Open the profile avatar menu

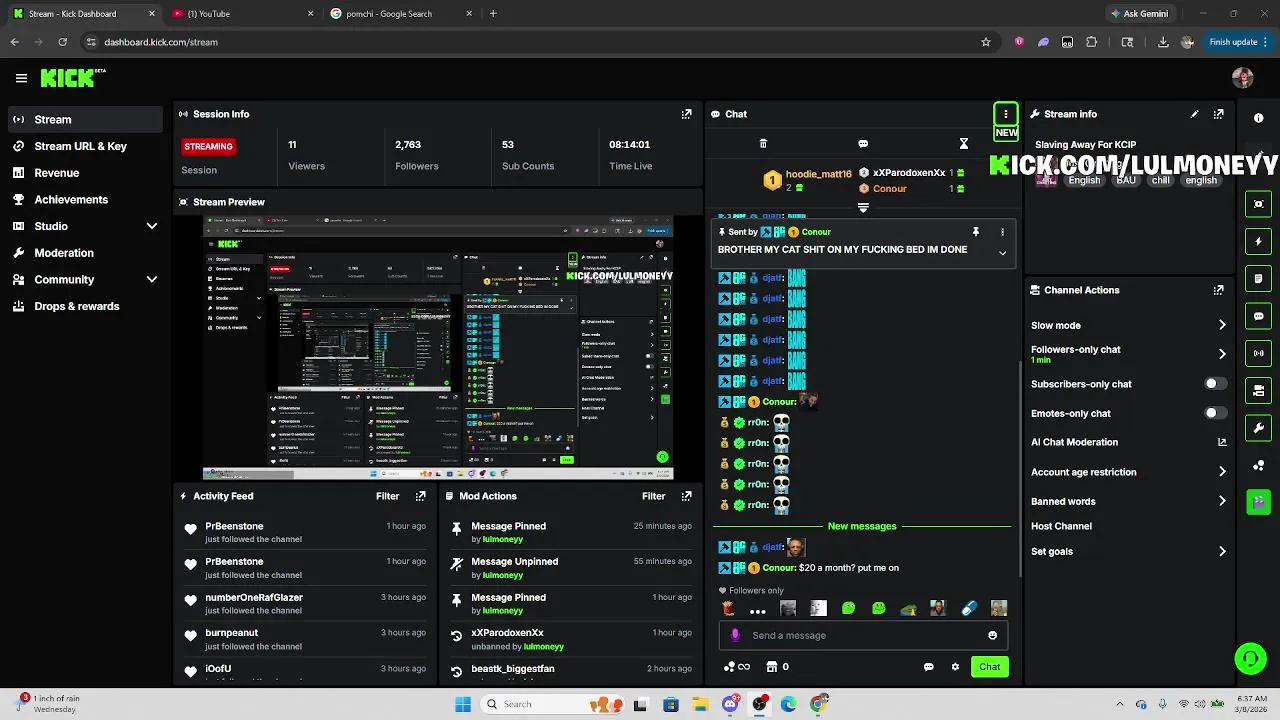[1243, 78]
